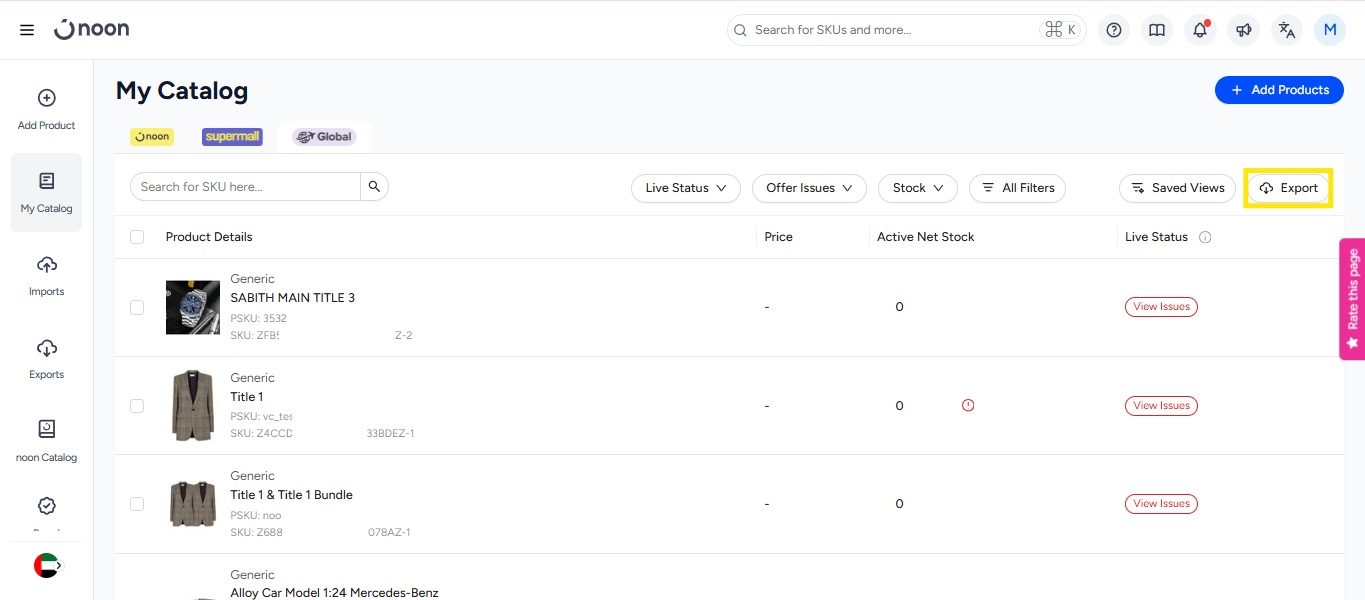Expand the Live Status filter dropdown
This screenshot has width=1365, height=600.
685,188
